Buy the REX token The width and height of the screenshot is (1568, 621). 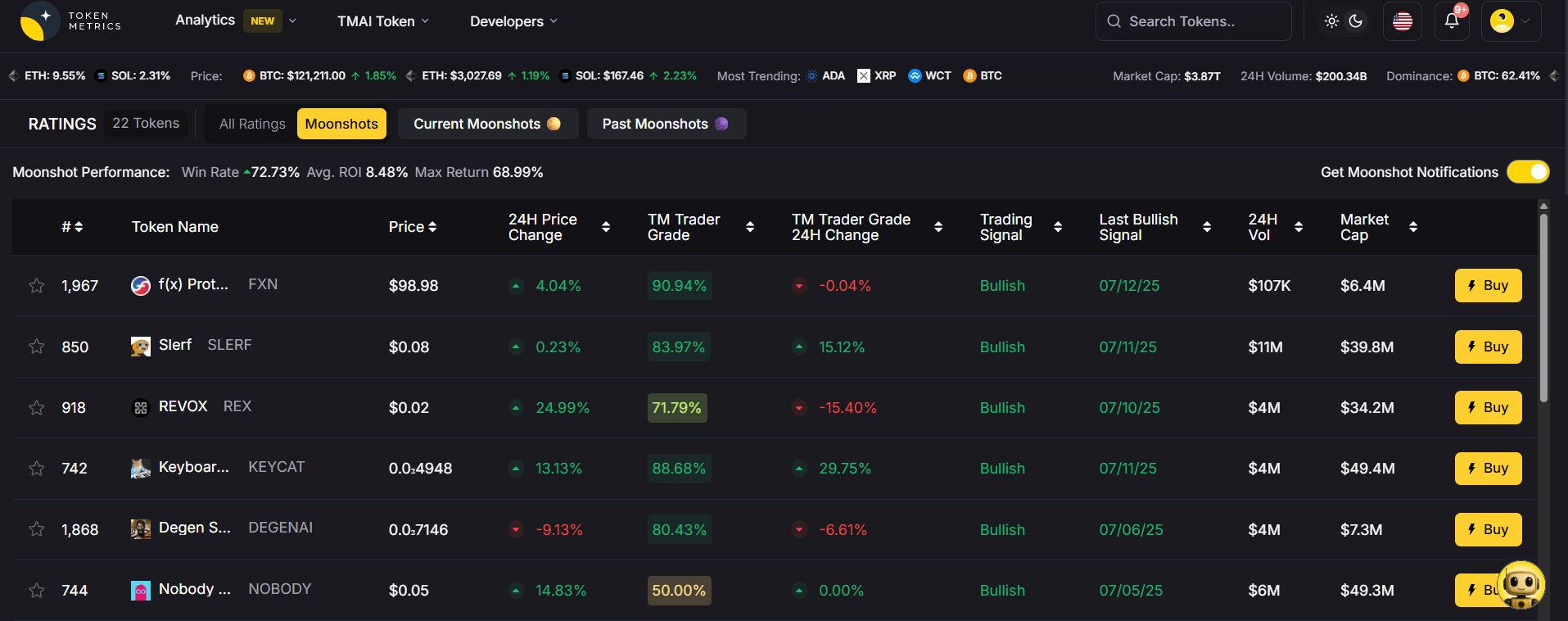click(x=1488, y=408)
